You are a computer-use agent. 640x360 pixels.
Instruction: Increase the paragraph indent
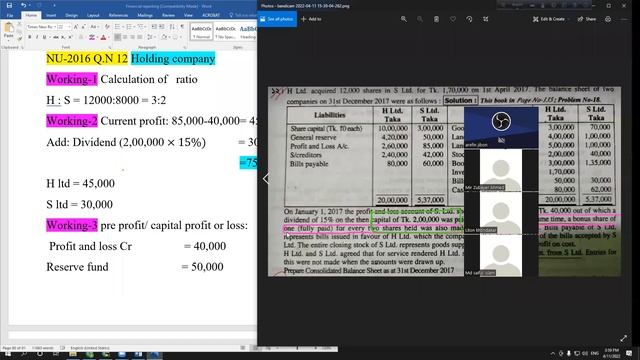(x=162, y=27)
